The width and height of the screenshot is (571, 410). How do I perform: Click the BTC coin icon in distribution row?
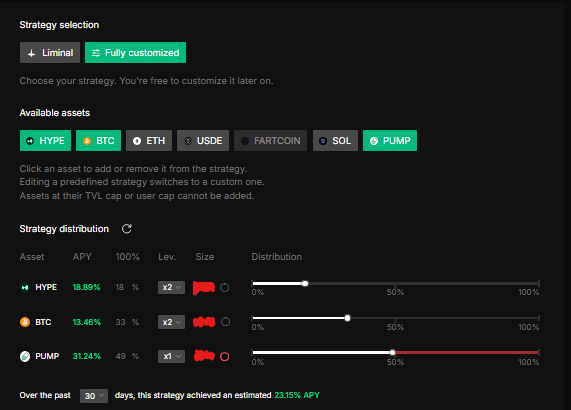[x=25, y=322]
